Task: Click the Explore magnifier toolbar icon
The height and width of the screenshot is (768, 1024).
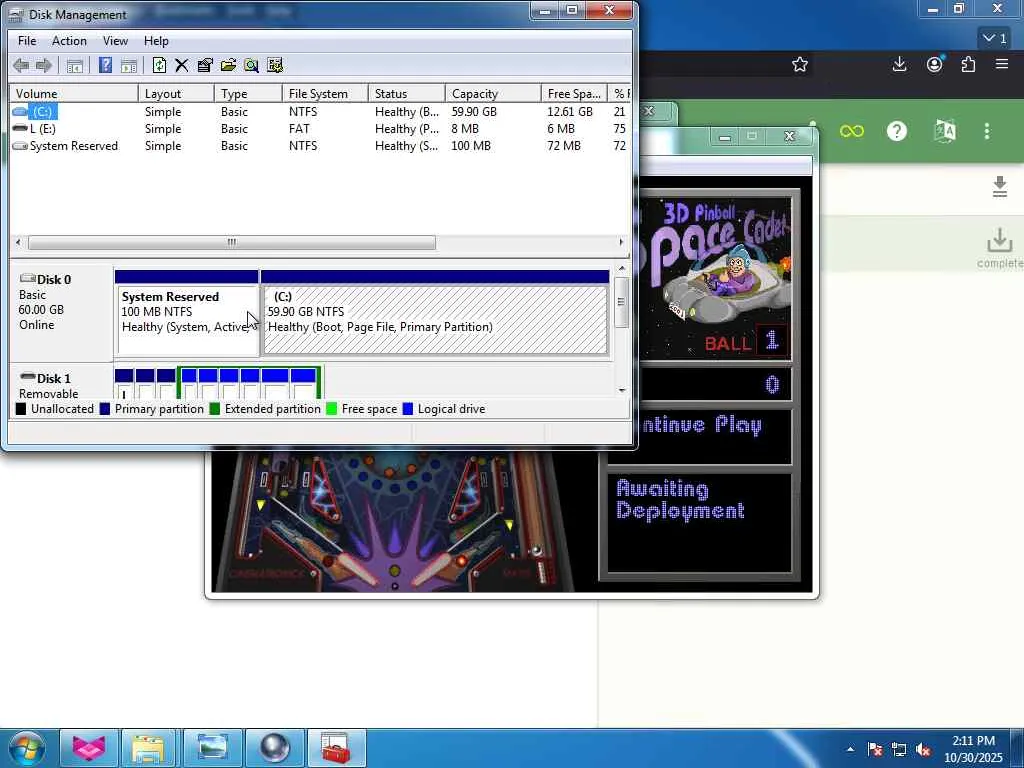Action: (251, 65)
